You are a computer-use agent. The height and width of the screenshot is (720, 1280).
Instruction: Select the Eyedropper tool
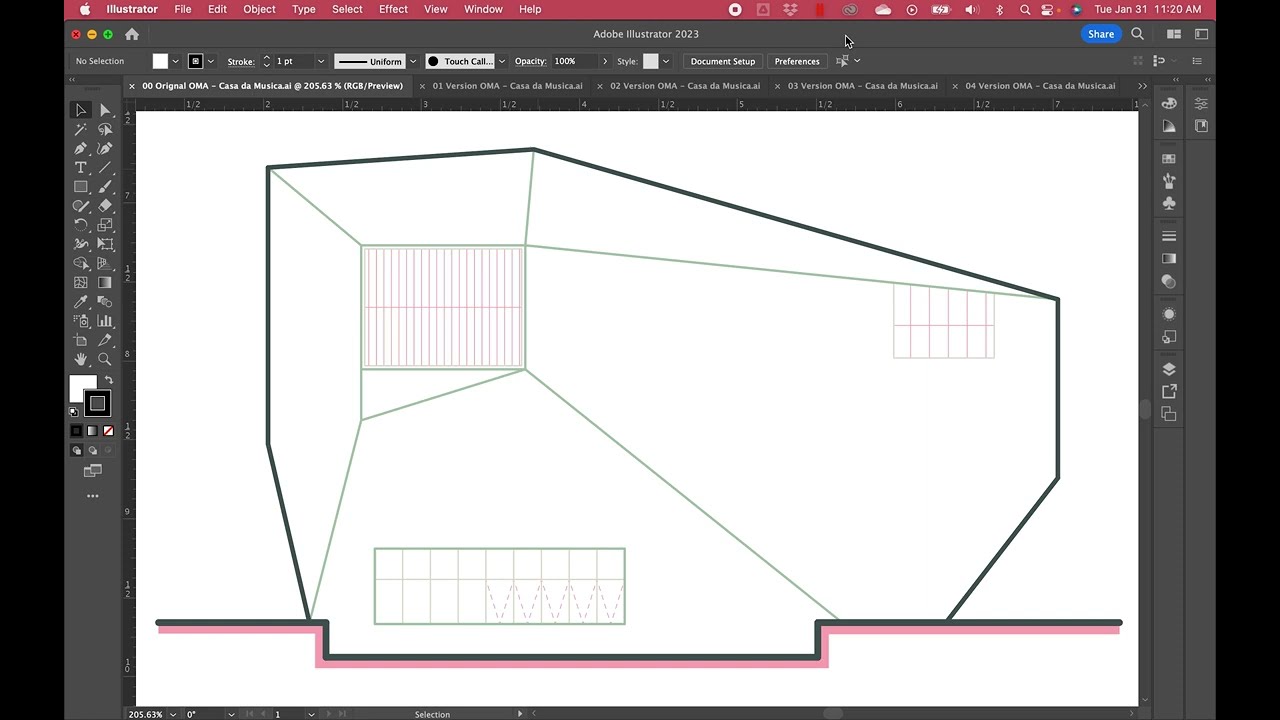(81, 302)
